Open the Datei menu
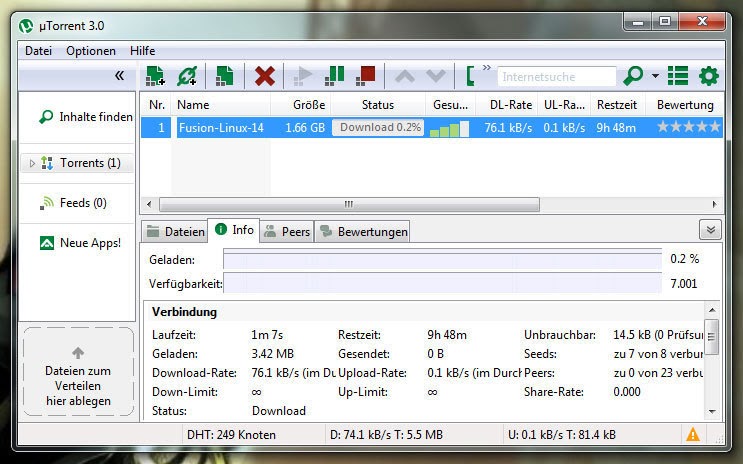Screen dimensions: 743x464 [38, 51]
